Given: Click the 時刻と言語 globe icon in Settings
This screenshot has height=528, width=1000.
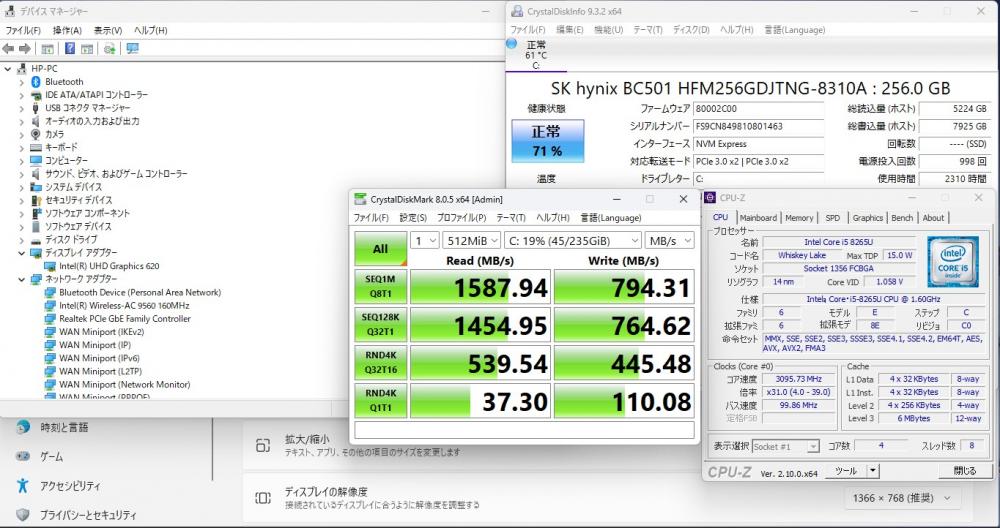Looking at the screenshot, I should (23, 427).
